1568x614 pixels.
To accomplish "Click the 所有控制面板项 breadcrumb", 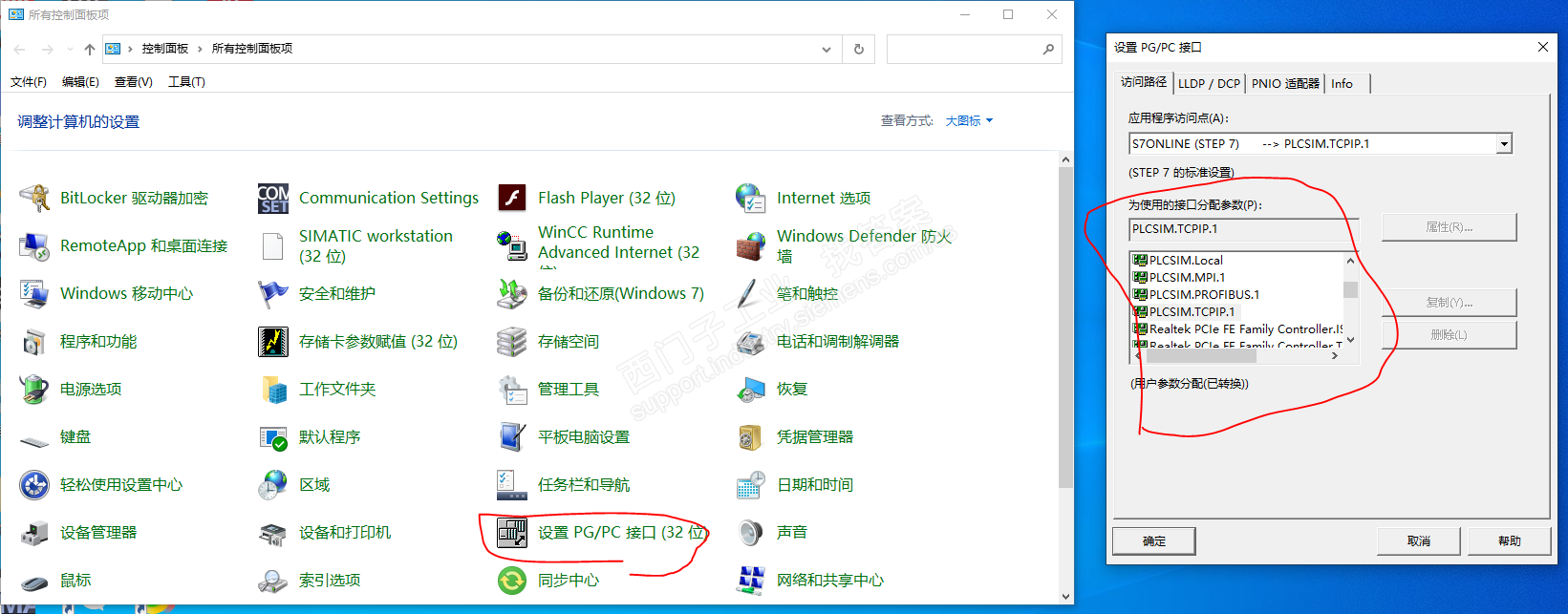I will [252, 49].
